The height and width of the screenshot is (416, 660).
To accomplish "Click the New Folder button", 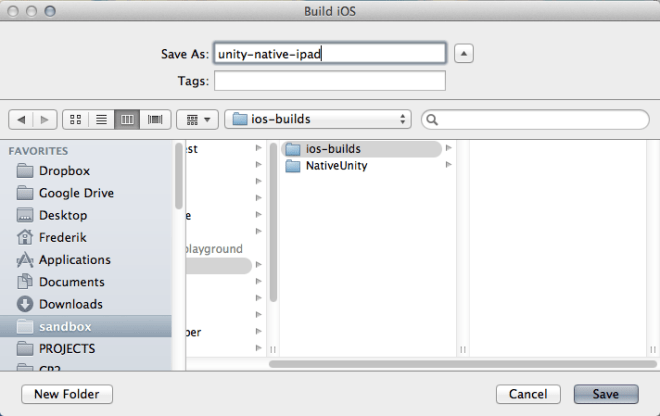I will 67,394.
